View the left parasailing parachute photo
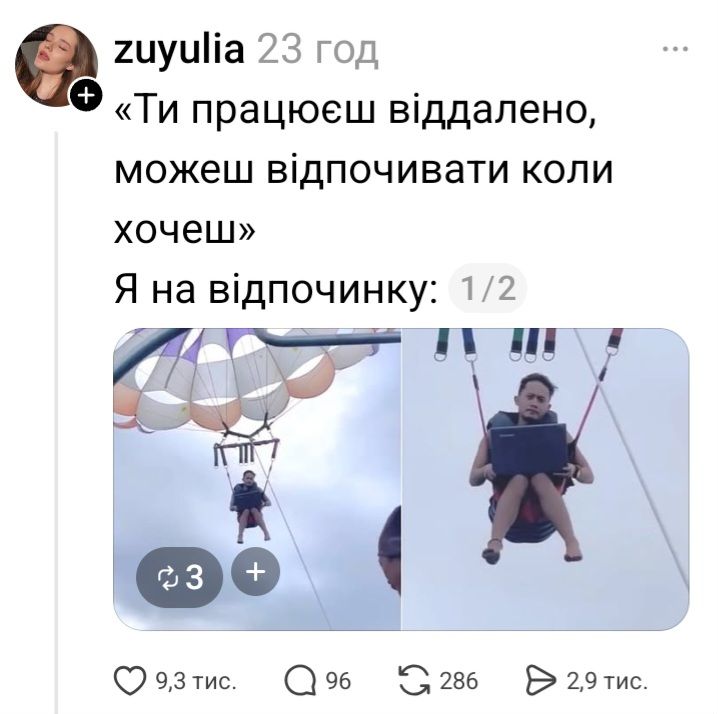This screenshot has height=714, width=718. [257, 479]
